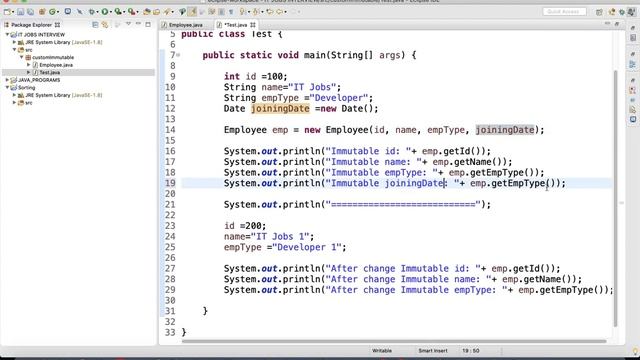Click "IT Jobs 1" string on line 24
Image resolution: width=640 pixels, height=360 pixels.
[x=280, y=236]
